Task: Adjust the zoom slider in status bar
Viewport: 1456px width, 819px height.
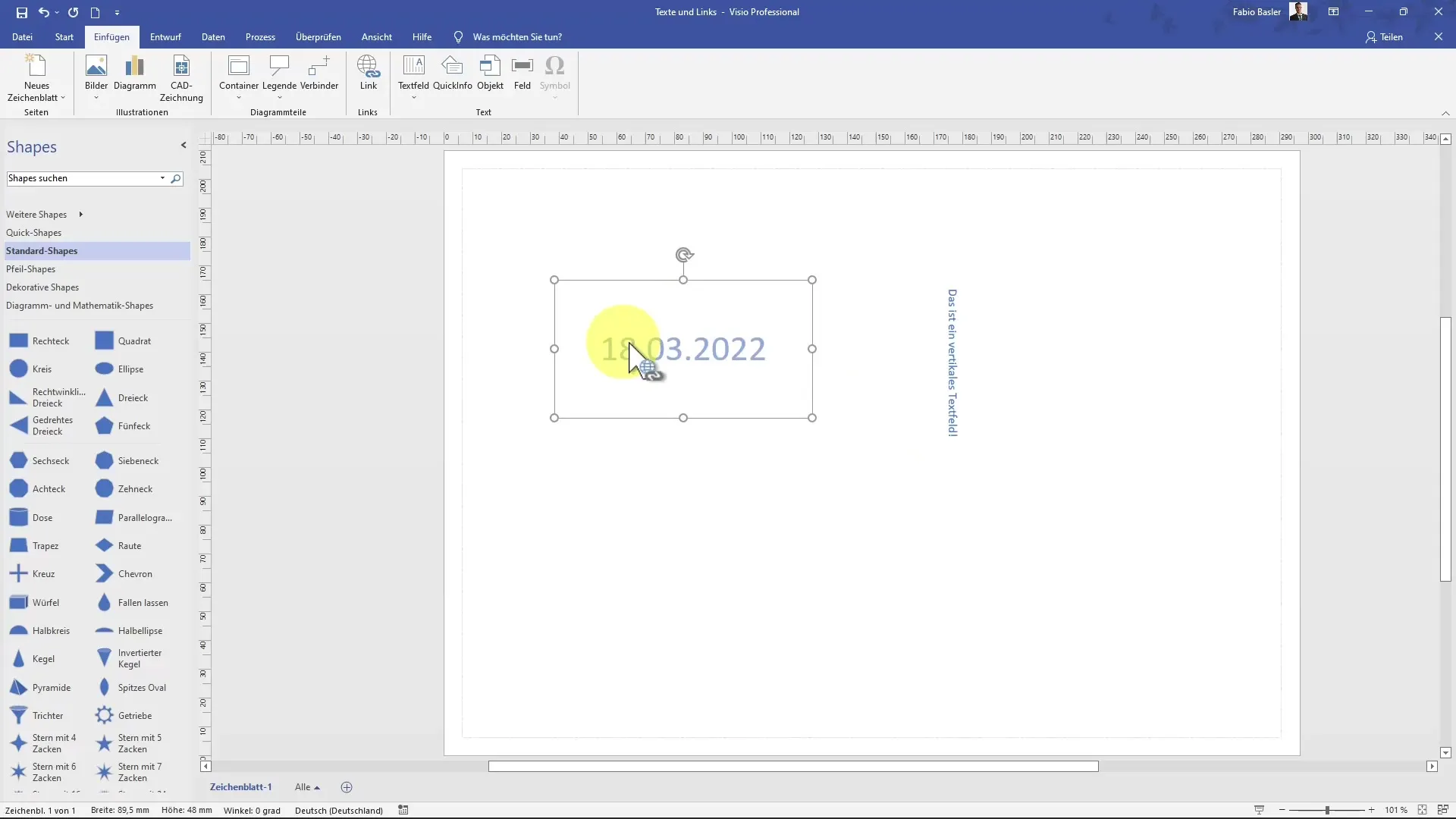Action: click(1327, 810)
